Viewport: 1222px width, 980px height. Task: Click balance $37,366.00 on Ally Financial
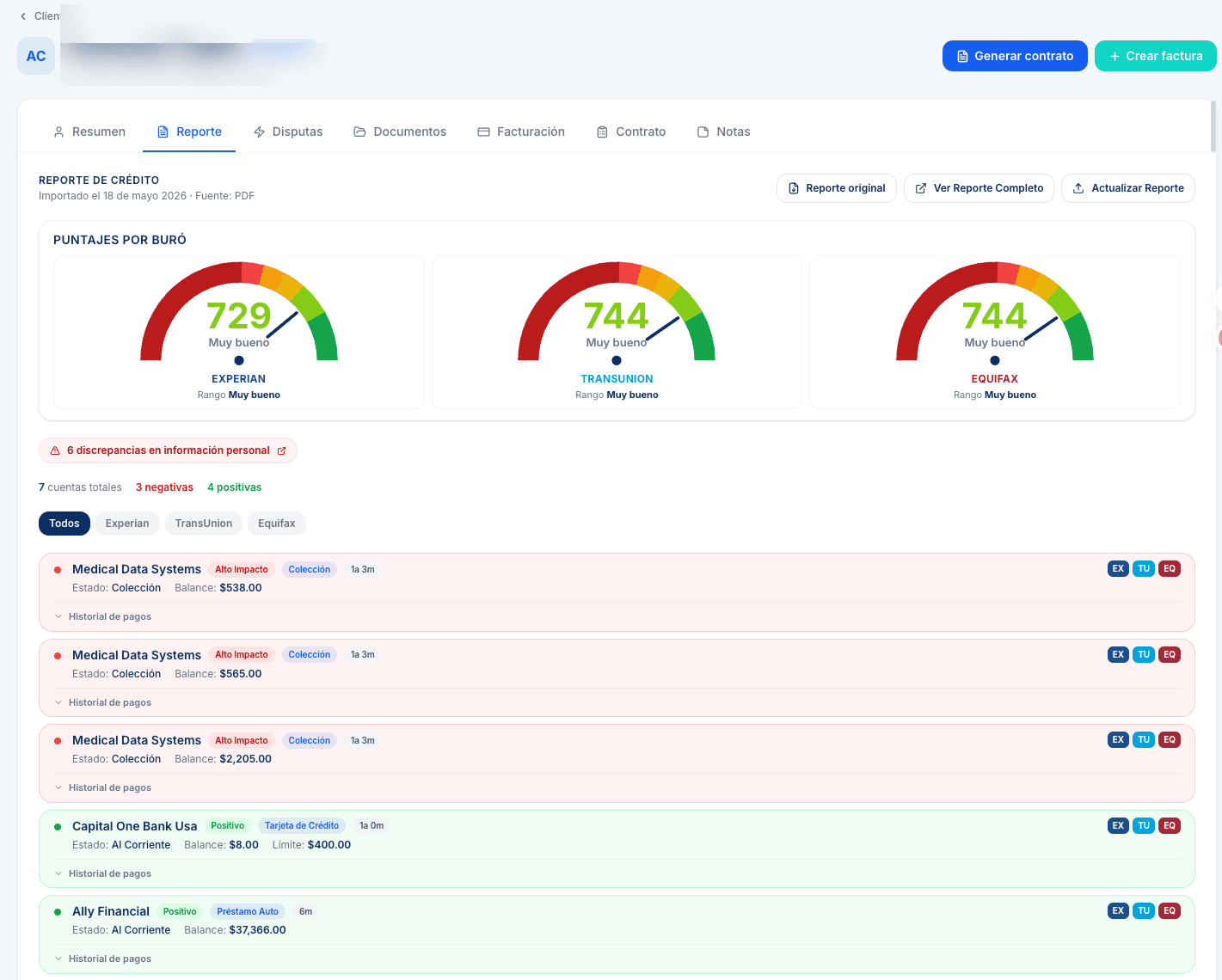pos(257,930)
